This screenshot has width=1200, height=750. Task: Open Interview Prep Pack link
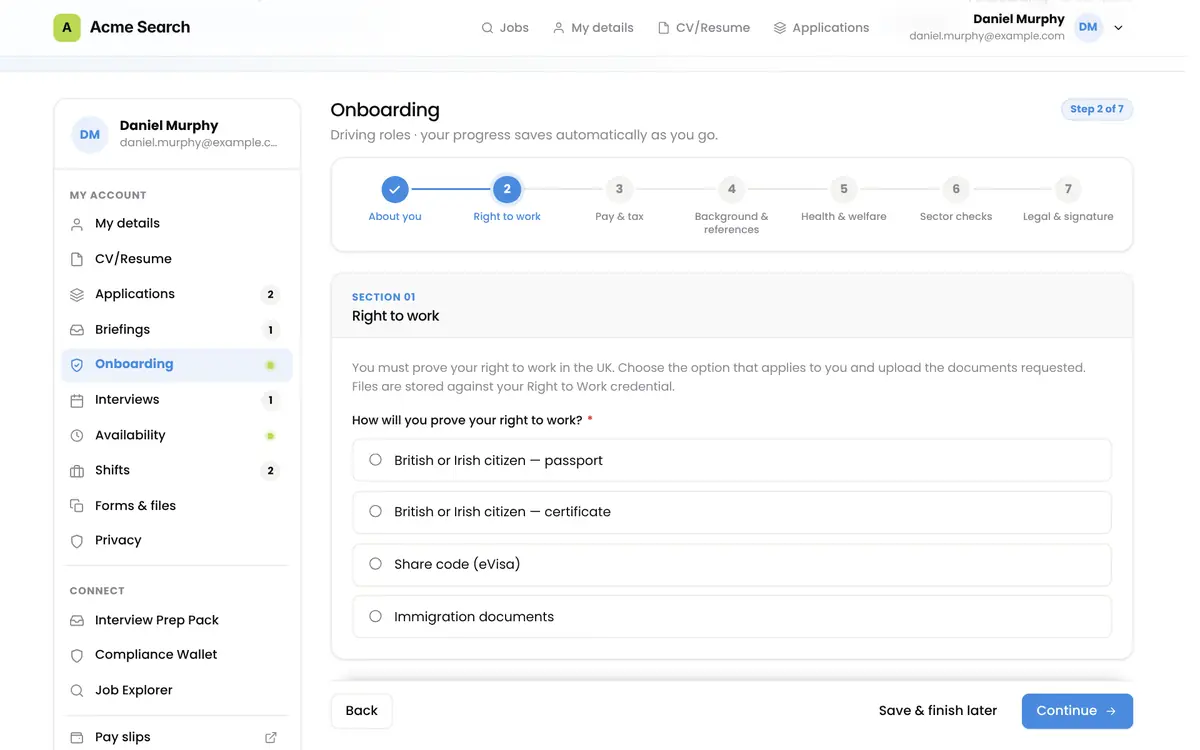[177, 621]
